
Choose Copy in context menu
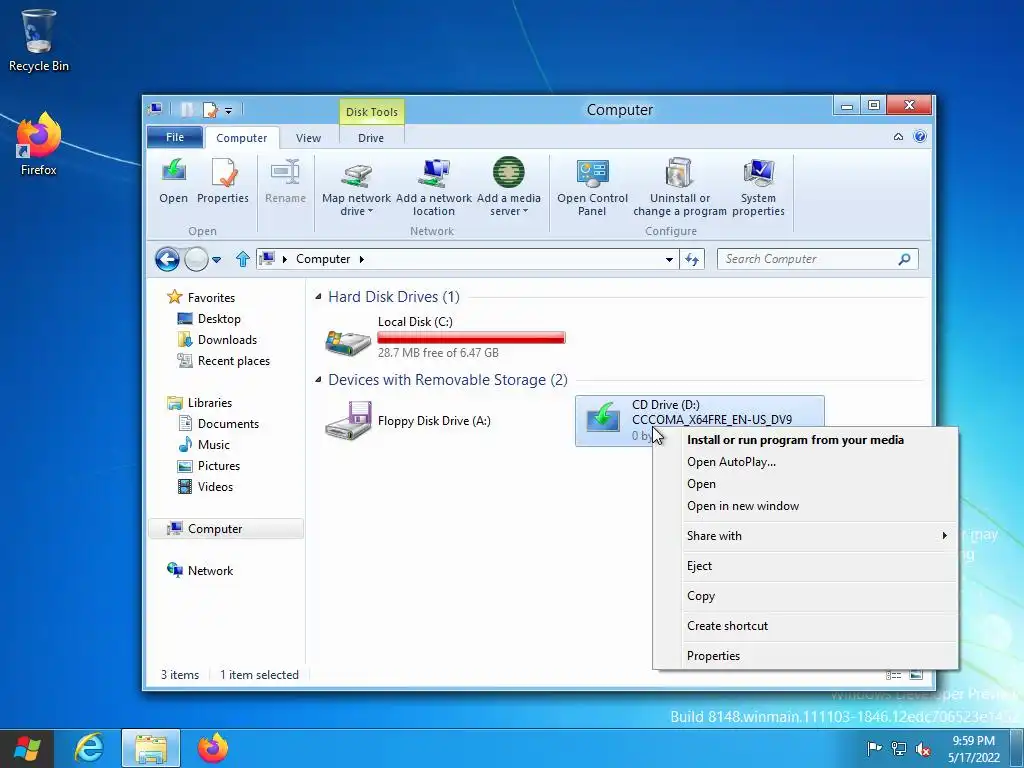pyautogui.click(x=805, y=596)
